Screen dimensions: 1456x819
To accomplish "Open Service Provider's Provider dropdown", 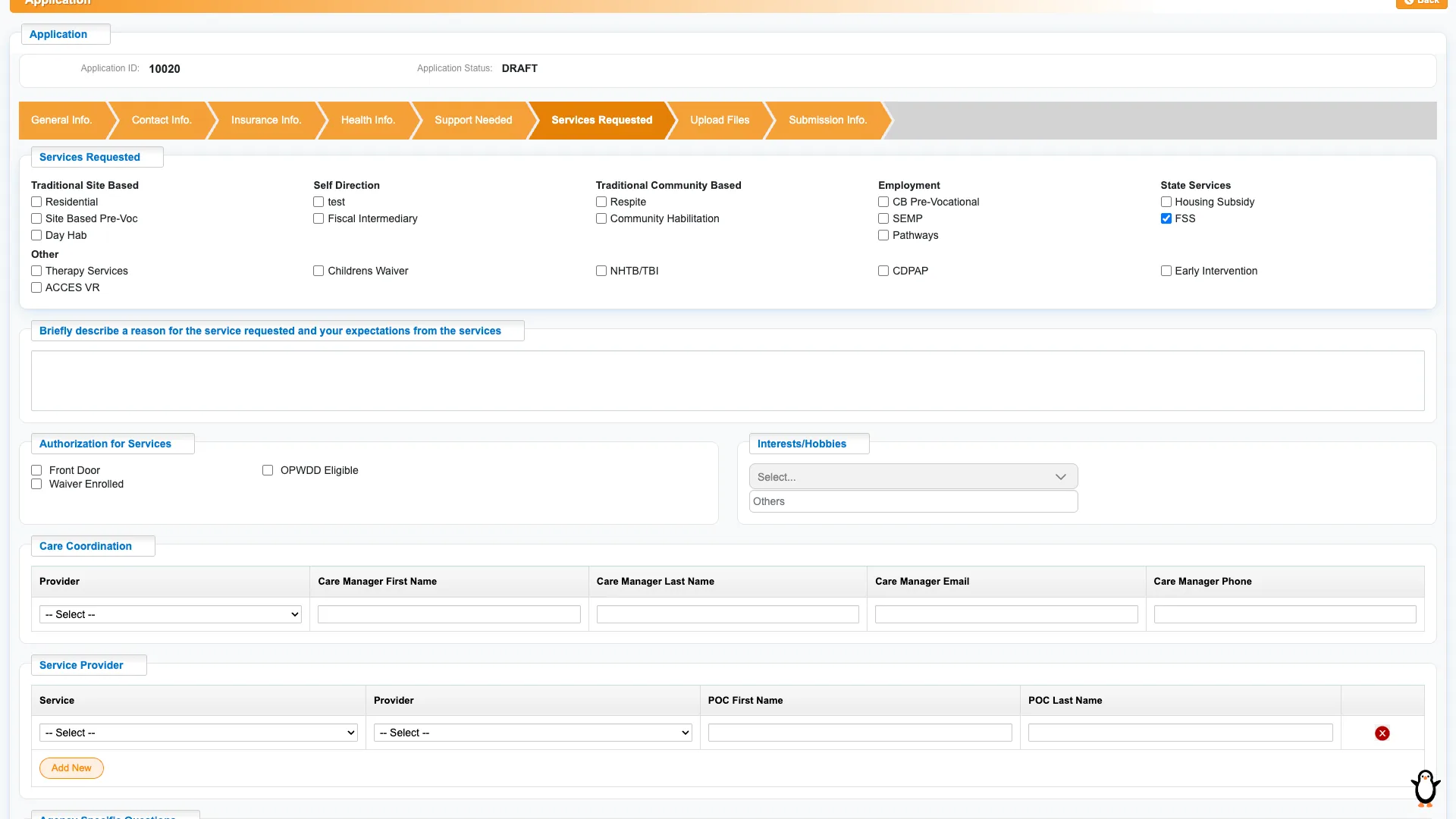I will tap(533, 733).
